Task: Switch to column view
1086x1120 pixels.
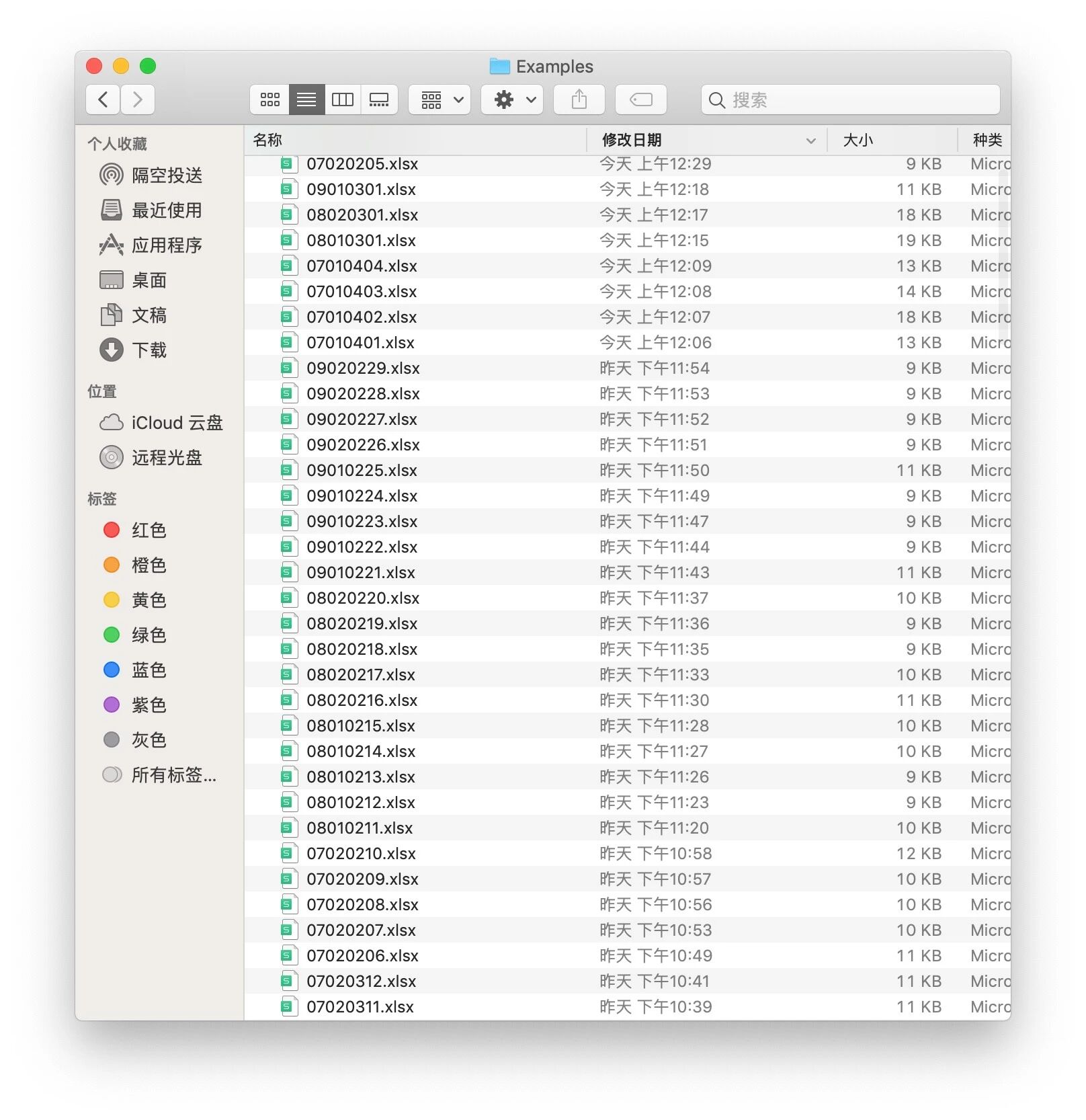Action: point(343,100)
